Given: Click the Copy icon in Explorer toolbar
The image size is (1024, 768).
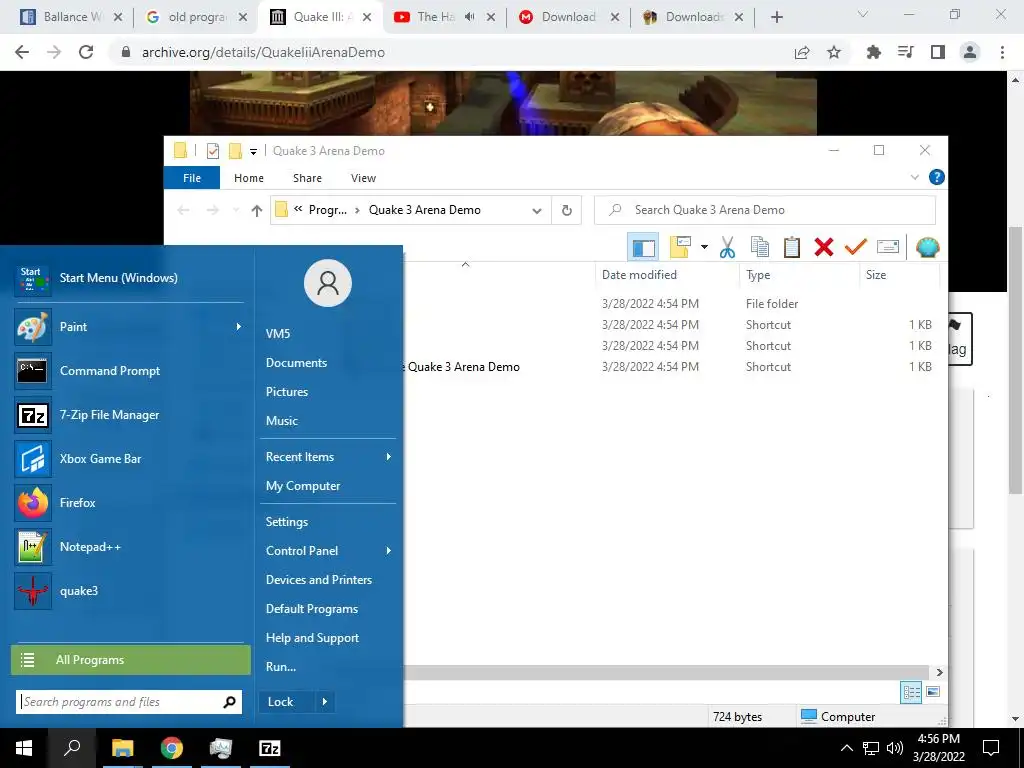Looking at the screenshot, I should 760,248.
